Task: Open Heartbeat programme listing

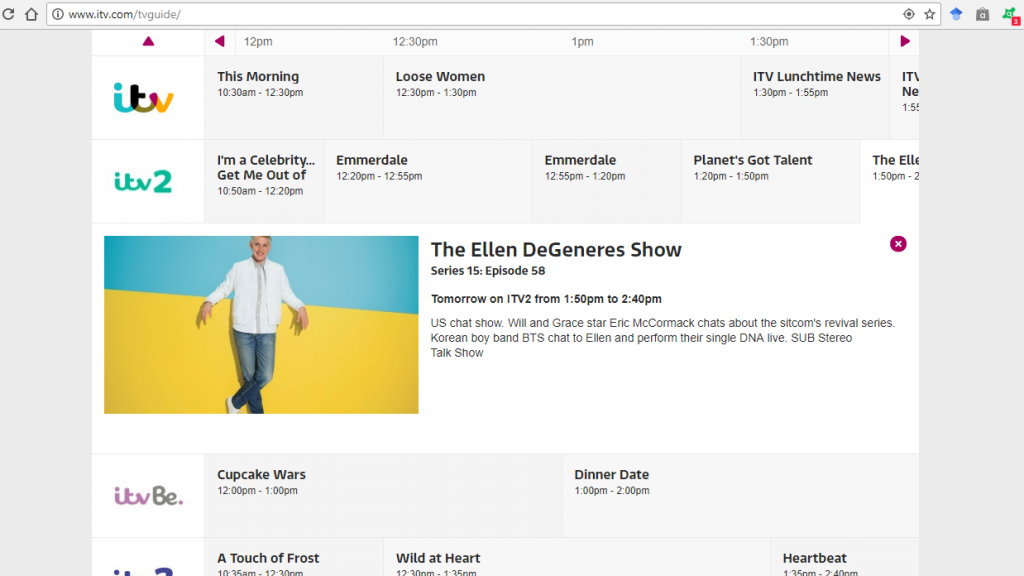Action: 845,557
